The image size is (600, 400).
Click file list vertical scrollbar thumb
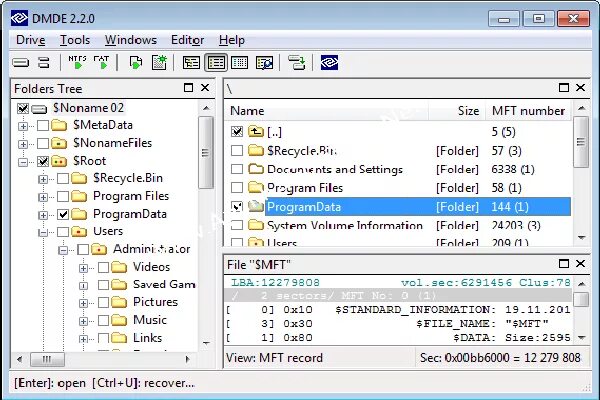click(581, 142)
